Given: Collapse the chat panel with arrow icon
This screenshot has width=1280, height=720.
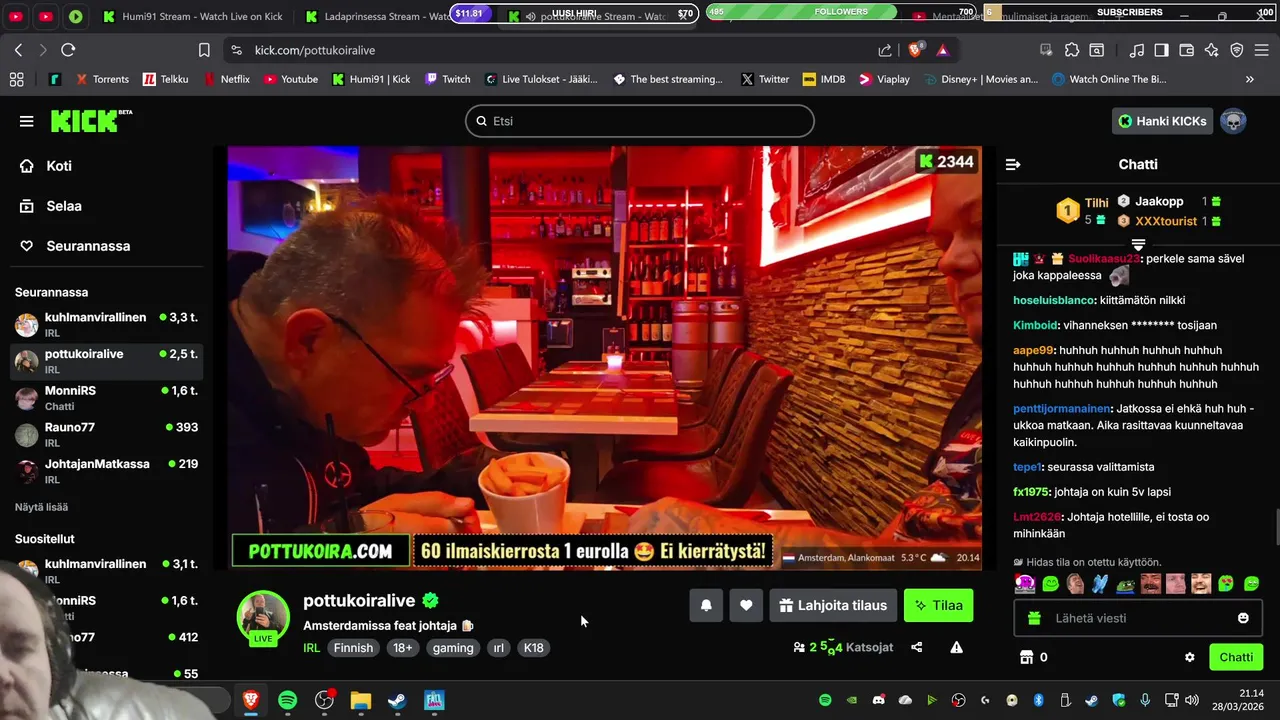Looking at the screenshot, I should click(x=1013, y=164).
